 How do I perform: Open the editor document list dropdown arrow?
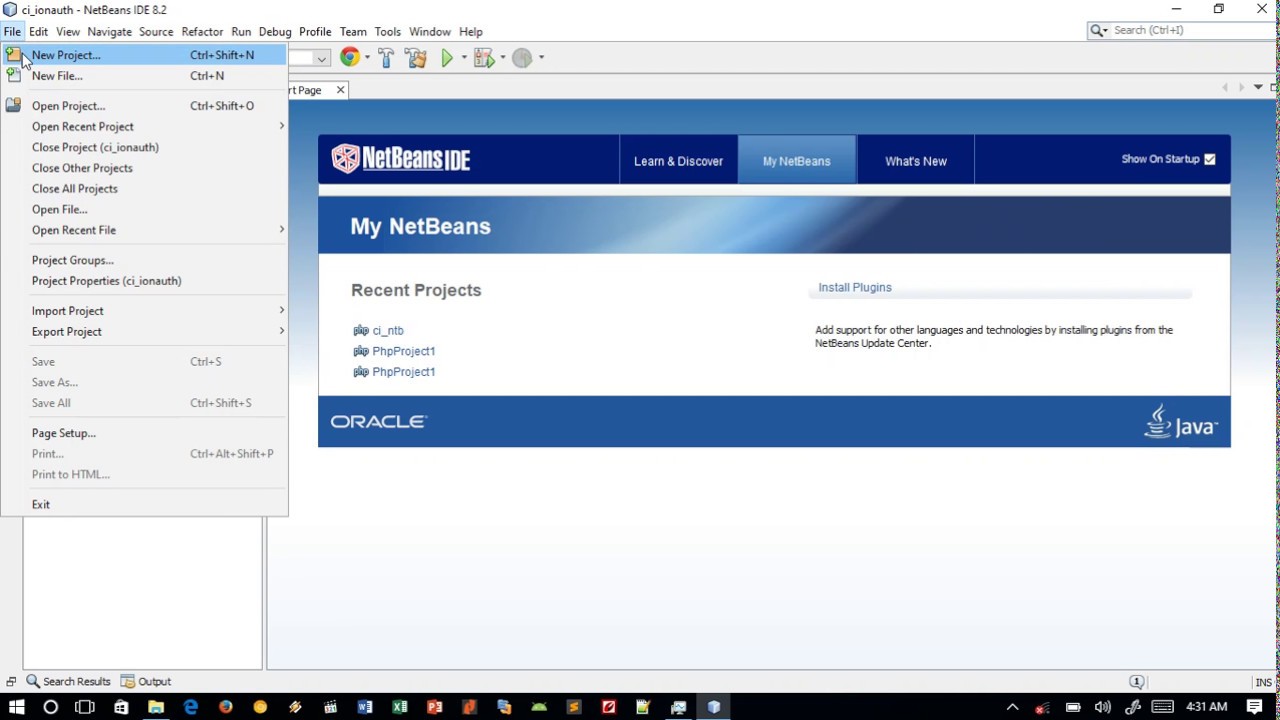pos(1258,88)
